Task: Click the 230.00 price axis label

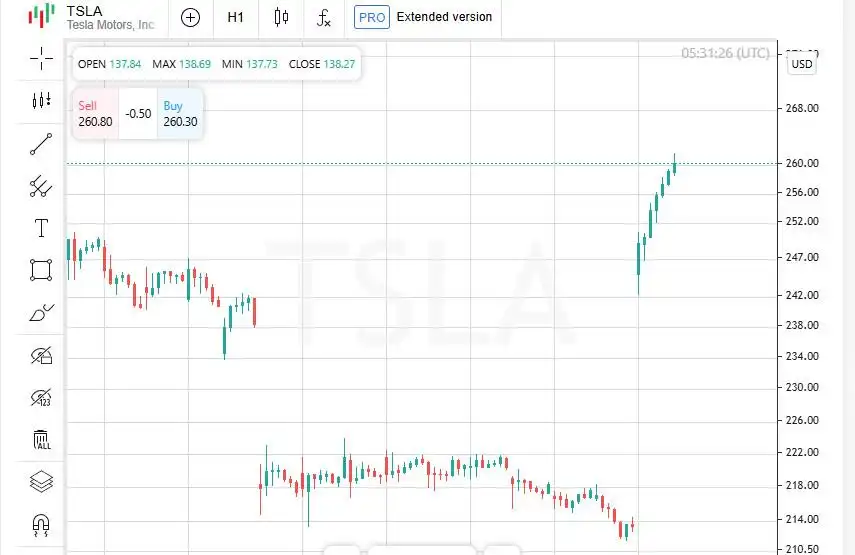Action: click(x=802, y=387)
